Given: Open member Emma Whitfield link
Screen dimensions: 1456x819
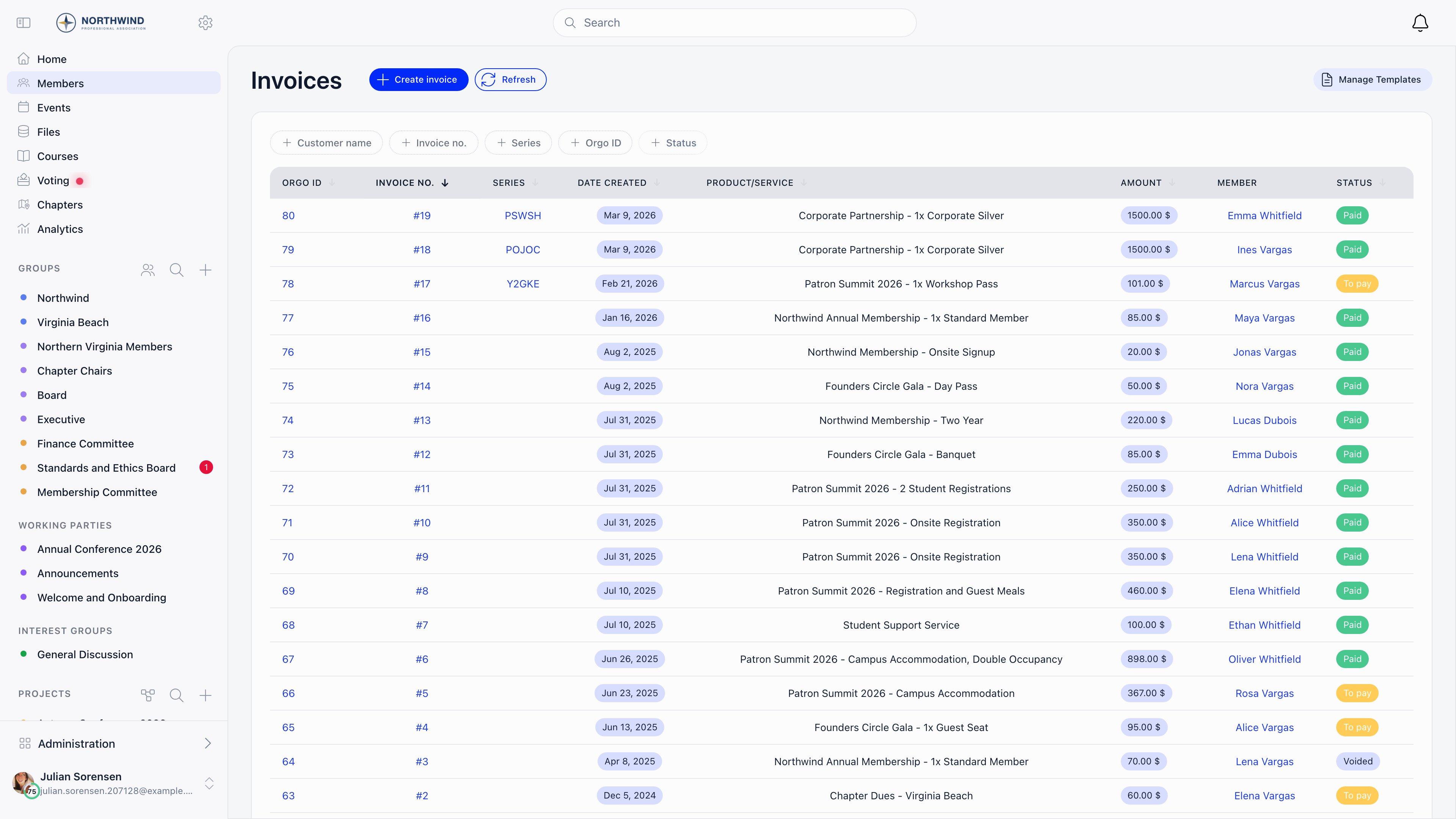Looking at the screenshot, I should 1265,215.
